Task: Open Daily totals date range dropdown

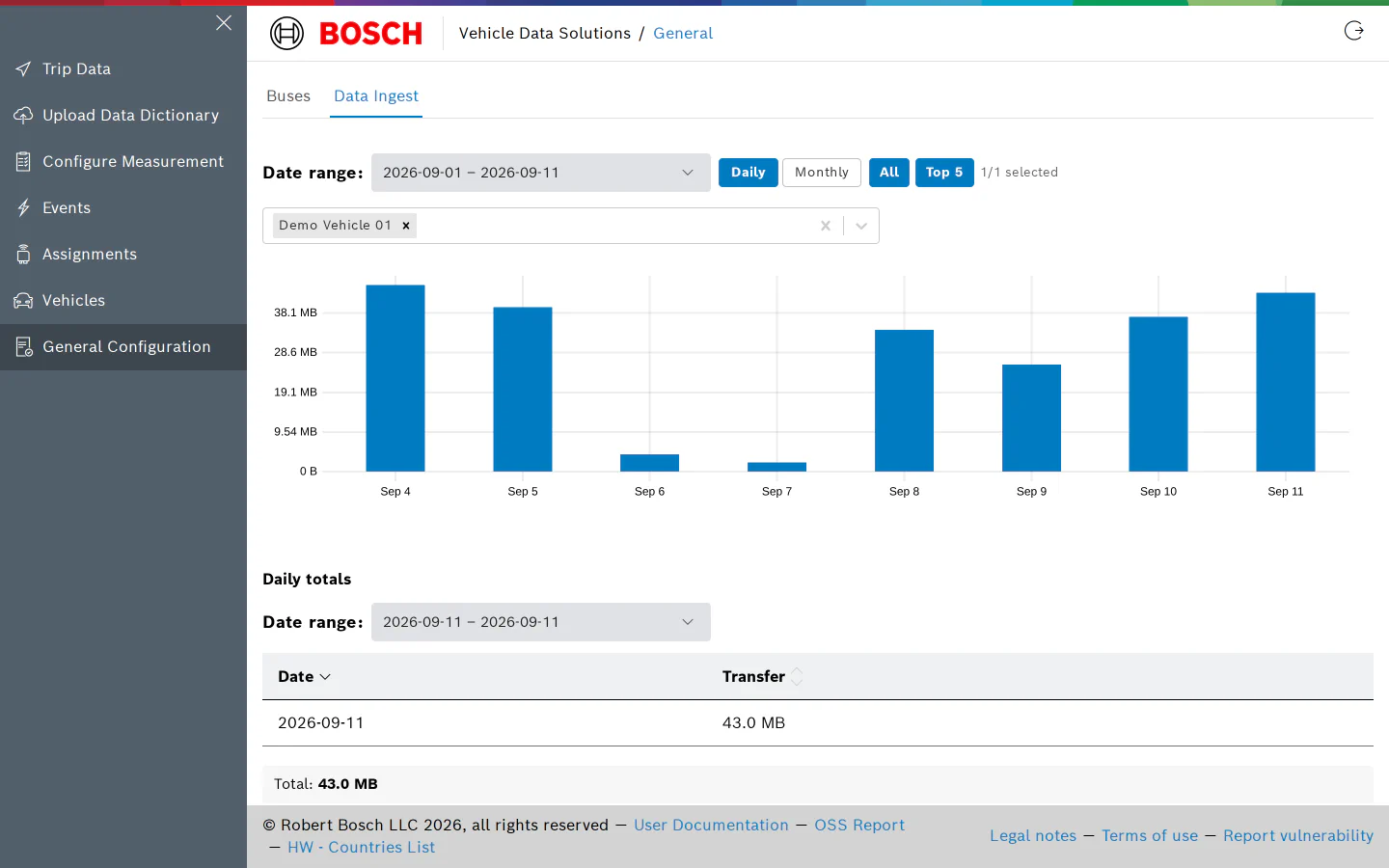Action: [541, 622]
